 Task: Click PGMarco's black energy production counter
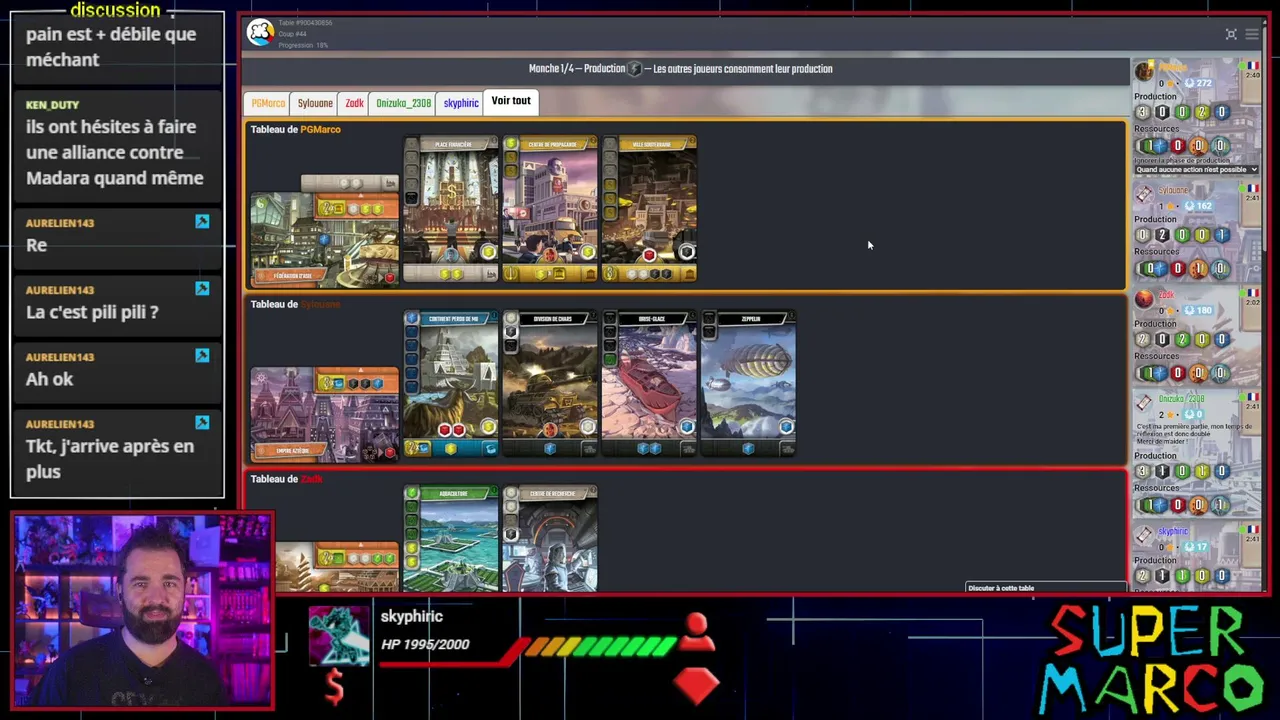point(1162,113)
